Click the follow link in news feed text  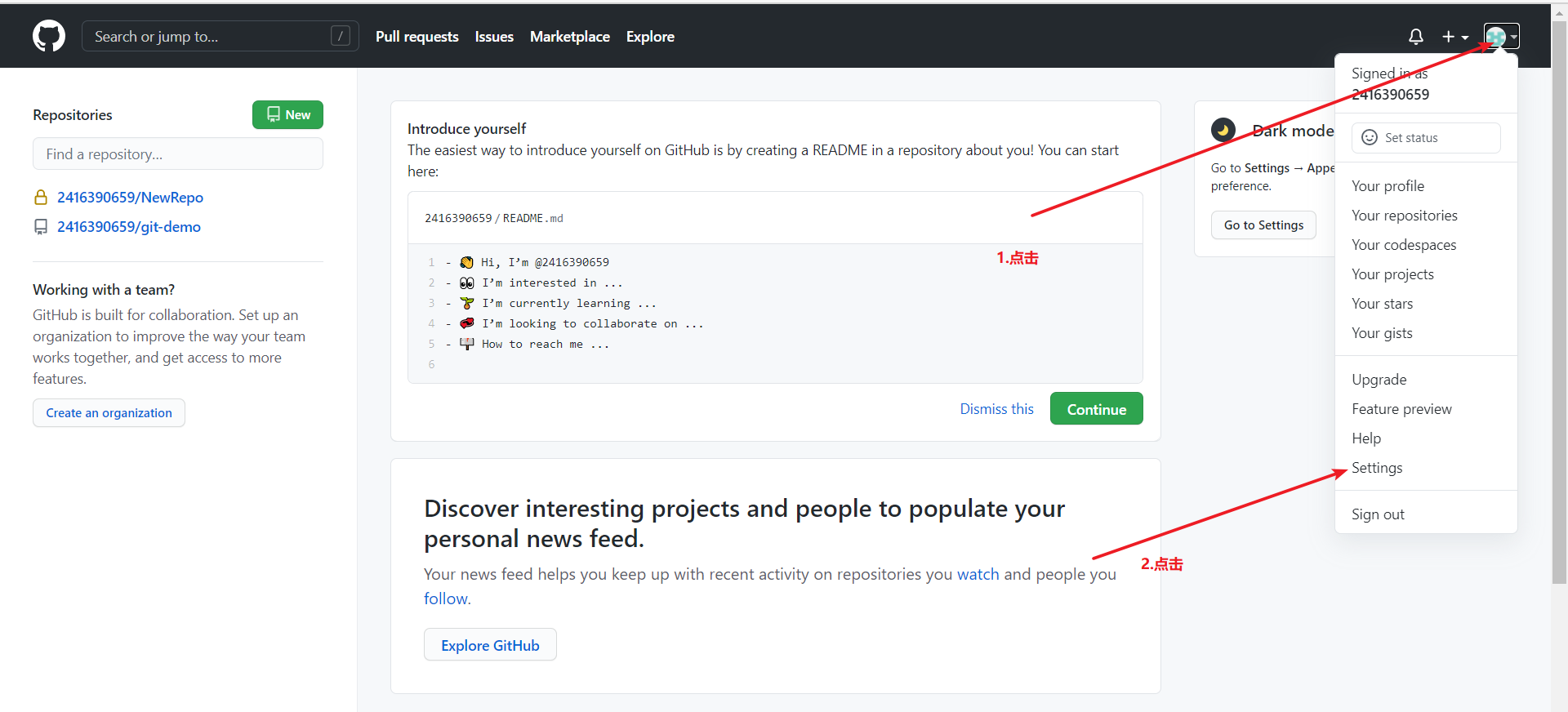tap(445, 599)
